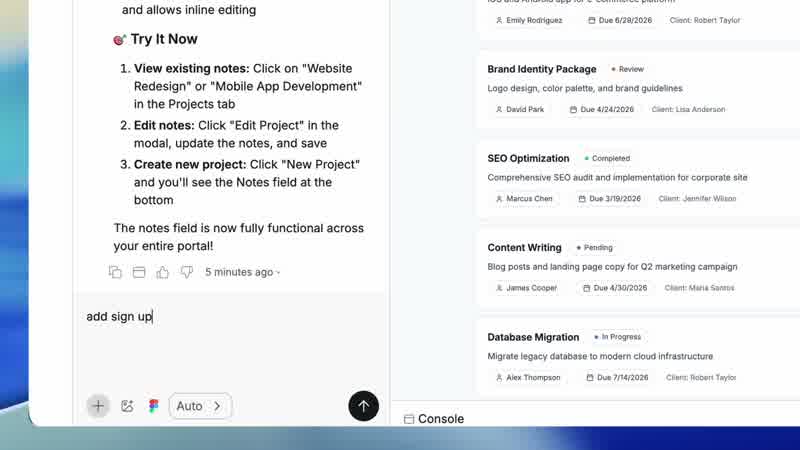Screen dimensions: 800x450
Task: Click the SEO Optimization description text
Action: pos(617,178)
